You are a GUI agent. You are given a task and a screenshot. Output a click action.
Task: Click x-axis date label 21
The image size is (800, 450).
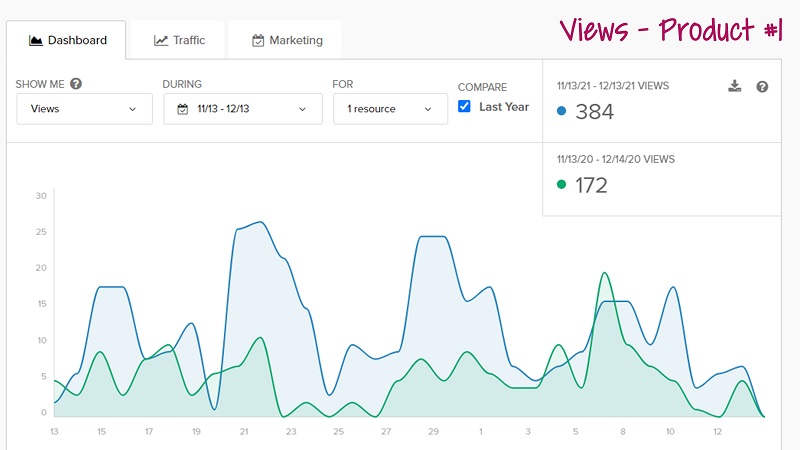(244, 432)
